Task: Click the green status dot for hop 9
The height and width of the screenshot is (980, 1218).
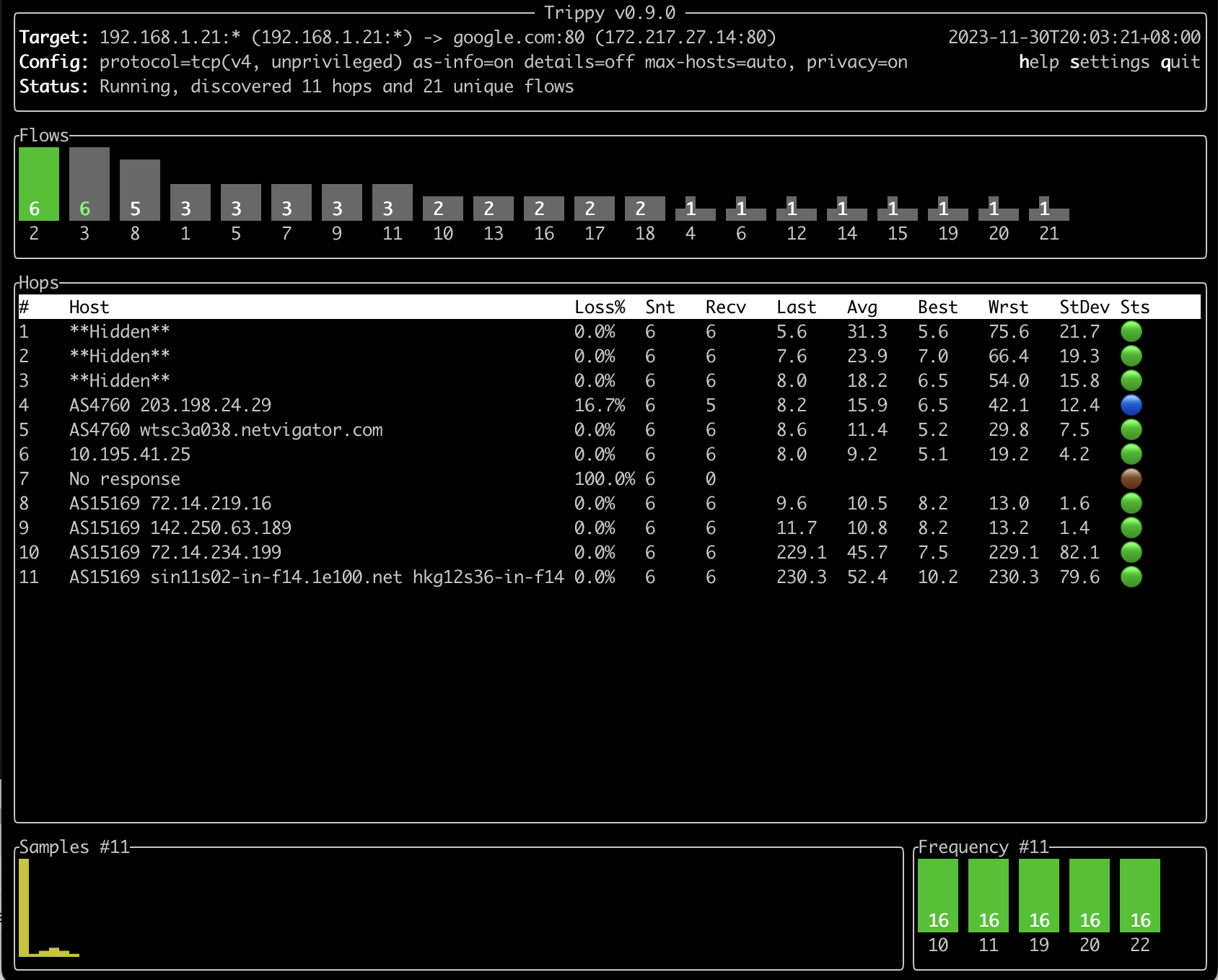Action: [1131, 528]
